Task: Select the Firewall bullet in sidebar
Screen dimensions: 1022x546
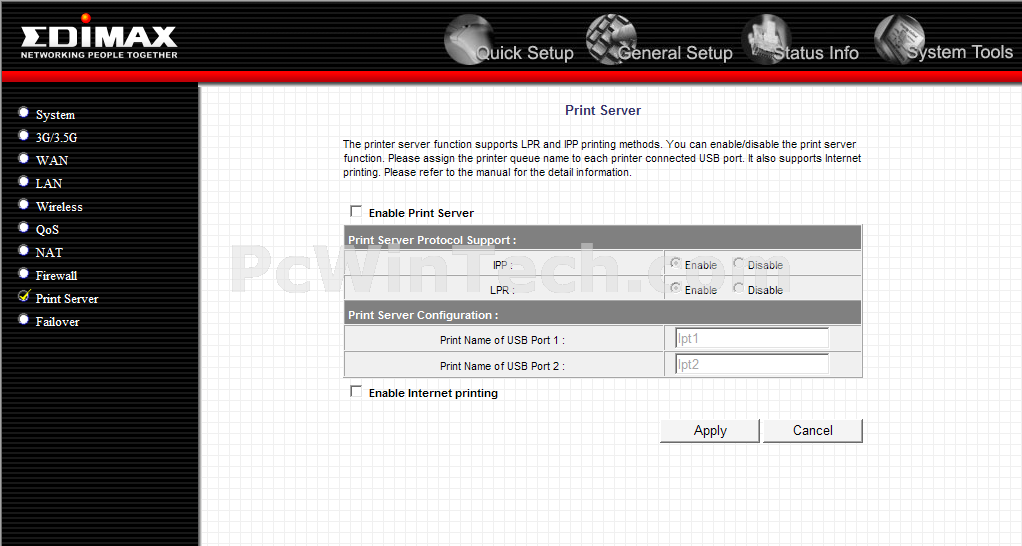Action: click(23, 274)
